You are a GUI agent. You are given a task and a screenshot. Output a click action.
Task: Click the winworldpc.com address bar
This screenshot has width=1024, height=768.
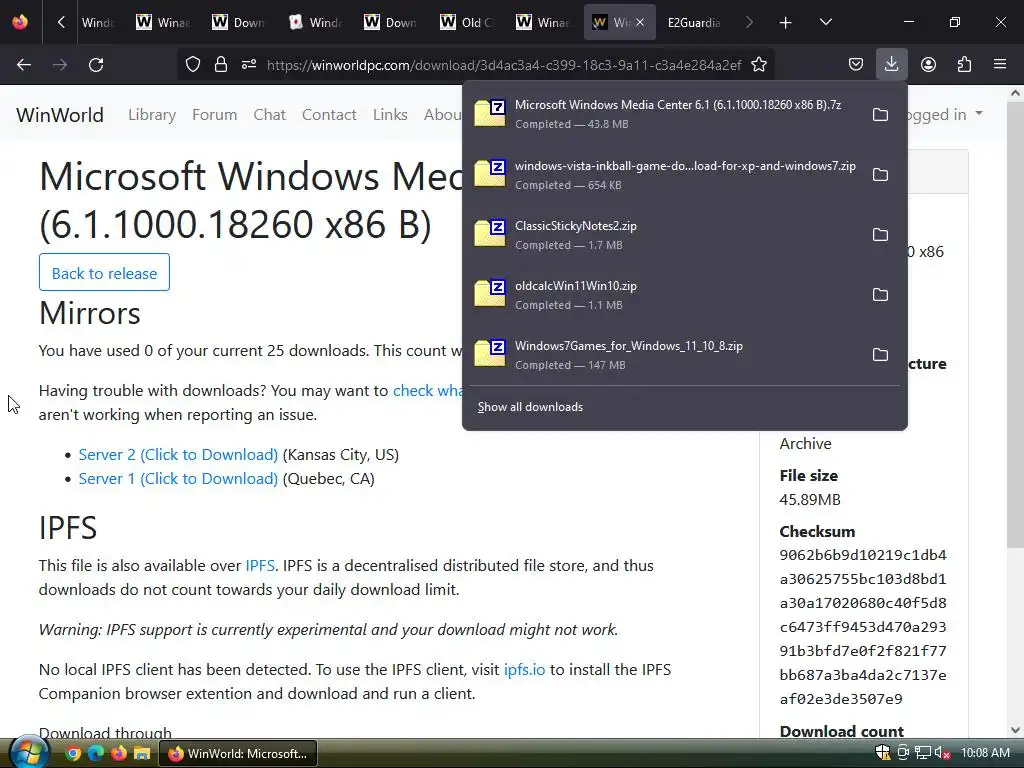pyautogui.click(x=504, y=65)
